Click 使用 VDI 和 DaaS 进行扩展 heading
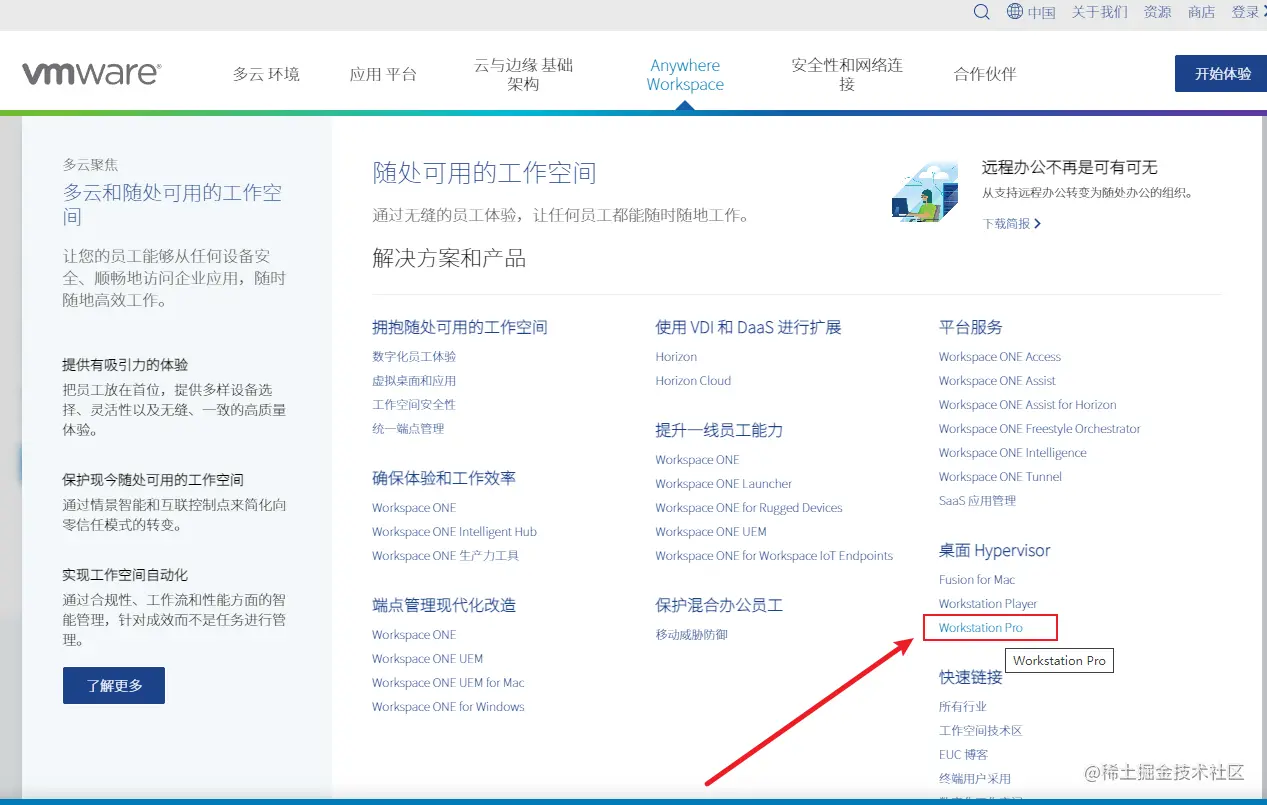 tap(748, 327)
